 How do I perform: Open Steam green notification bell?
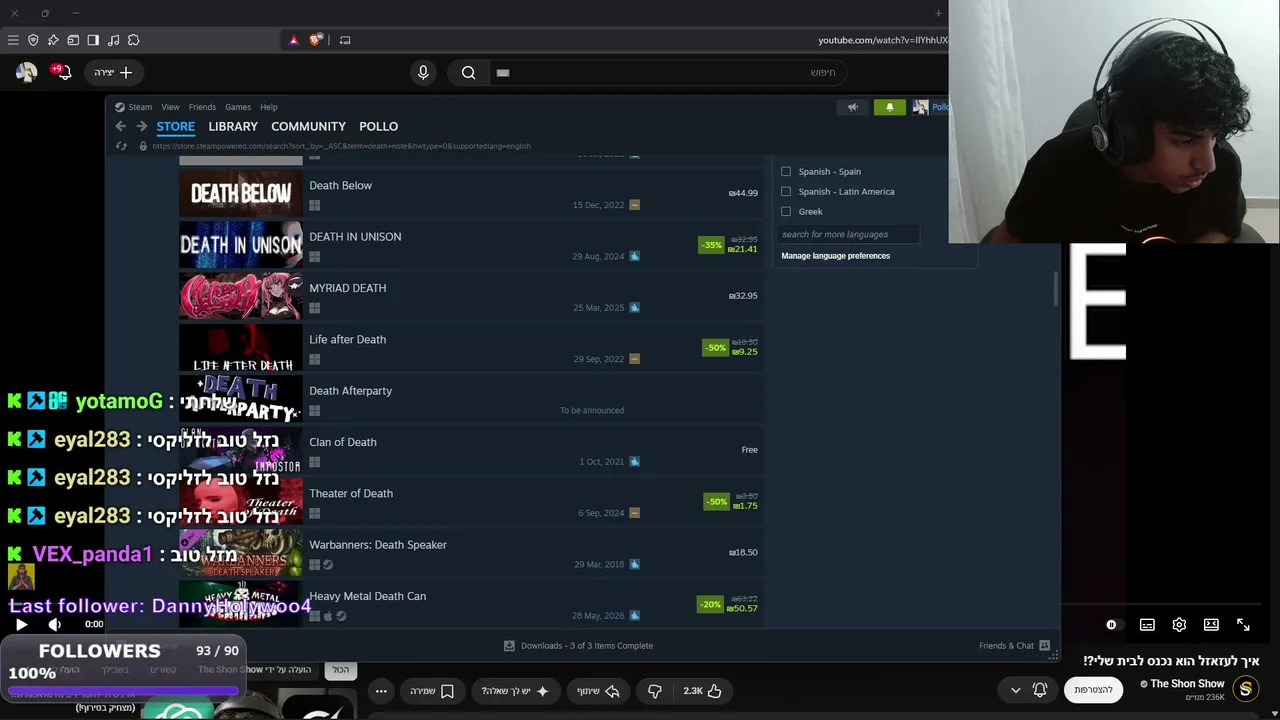[890, 107]
